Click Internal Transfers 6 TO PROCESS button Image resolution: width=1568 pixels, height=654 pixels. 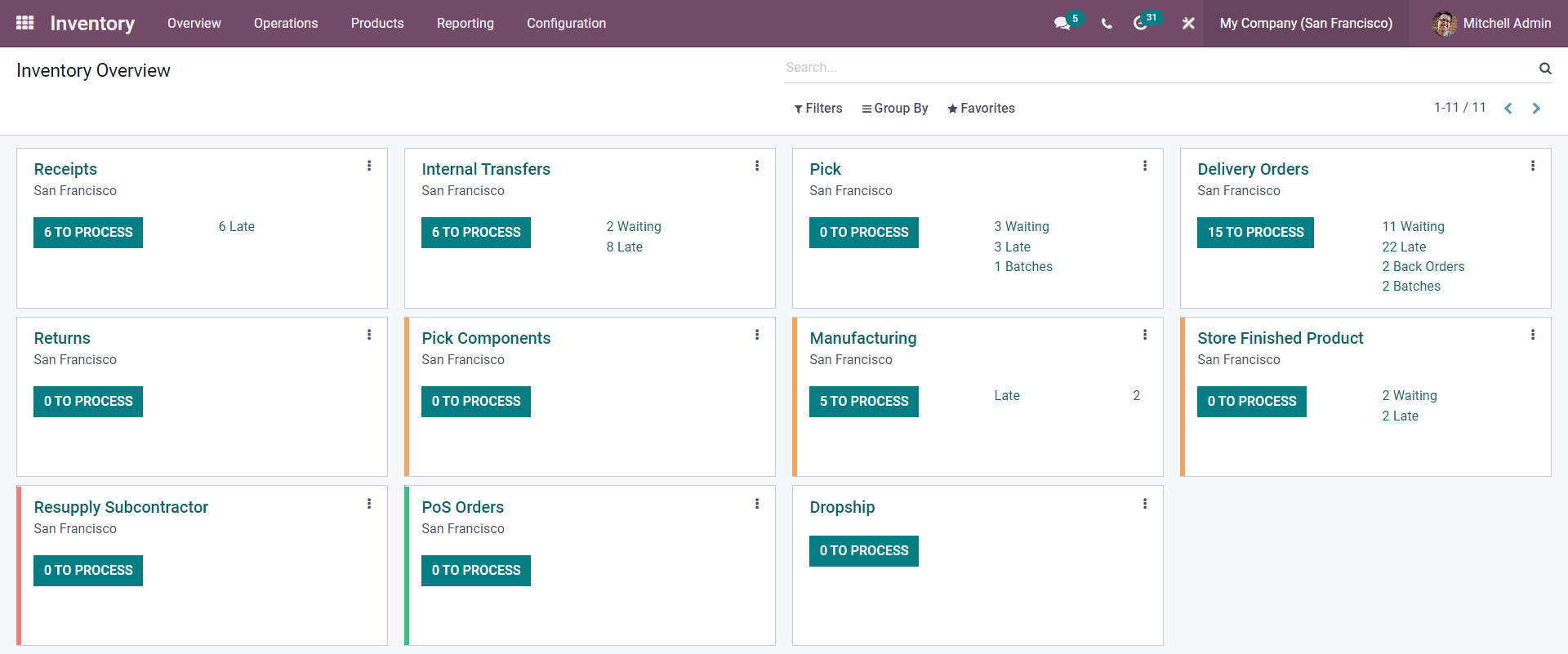(x=476, y=233)
